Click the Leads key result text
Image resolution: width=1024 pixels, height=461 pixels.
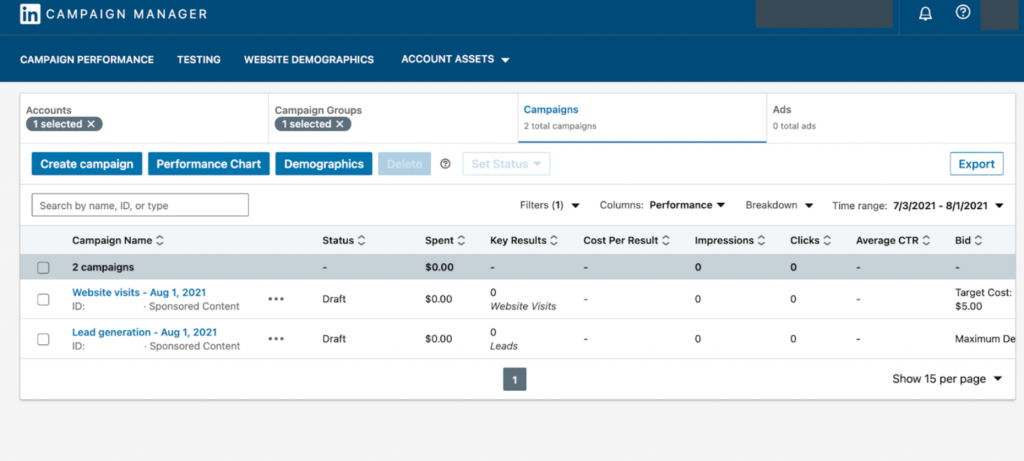504,346
